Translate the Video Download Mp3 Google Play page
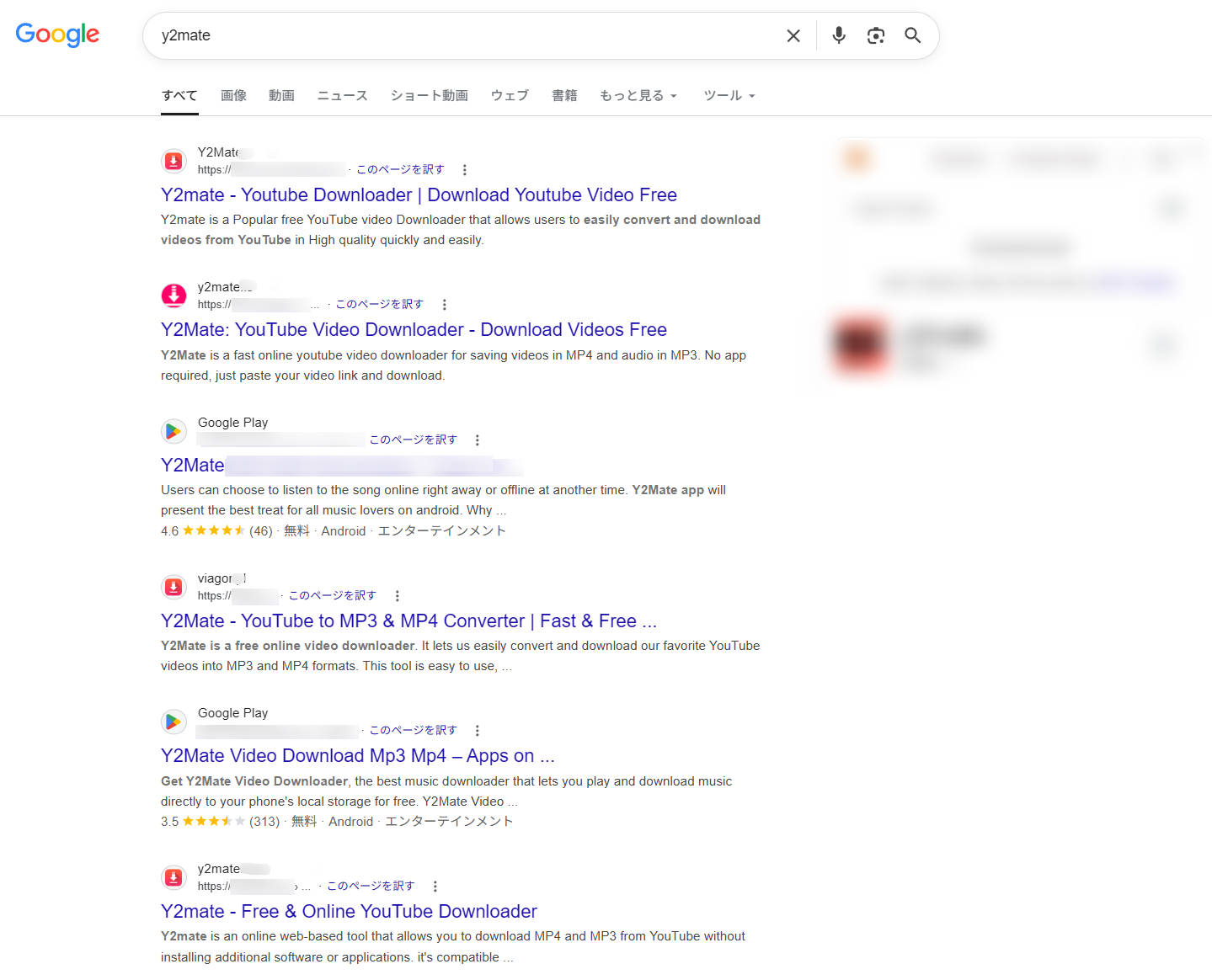Screen dimensions: 1212x980 pos(413,730)
